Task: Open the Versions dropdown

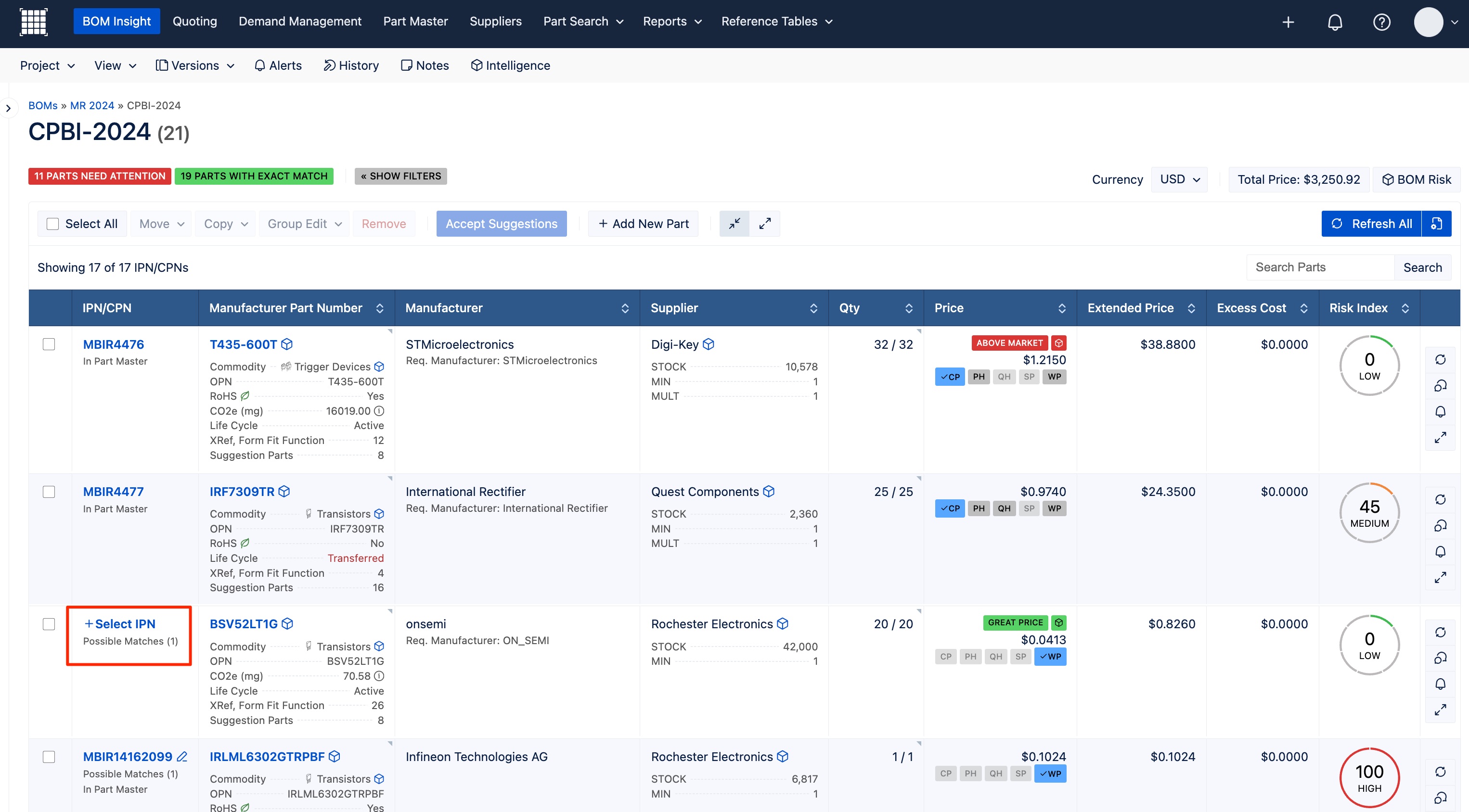Action: click(195, 65)
